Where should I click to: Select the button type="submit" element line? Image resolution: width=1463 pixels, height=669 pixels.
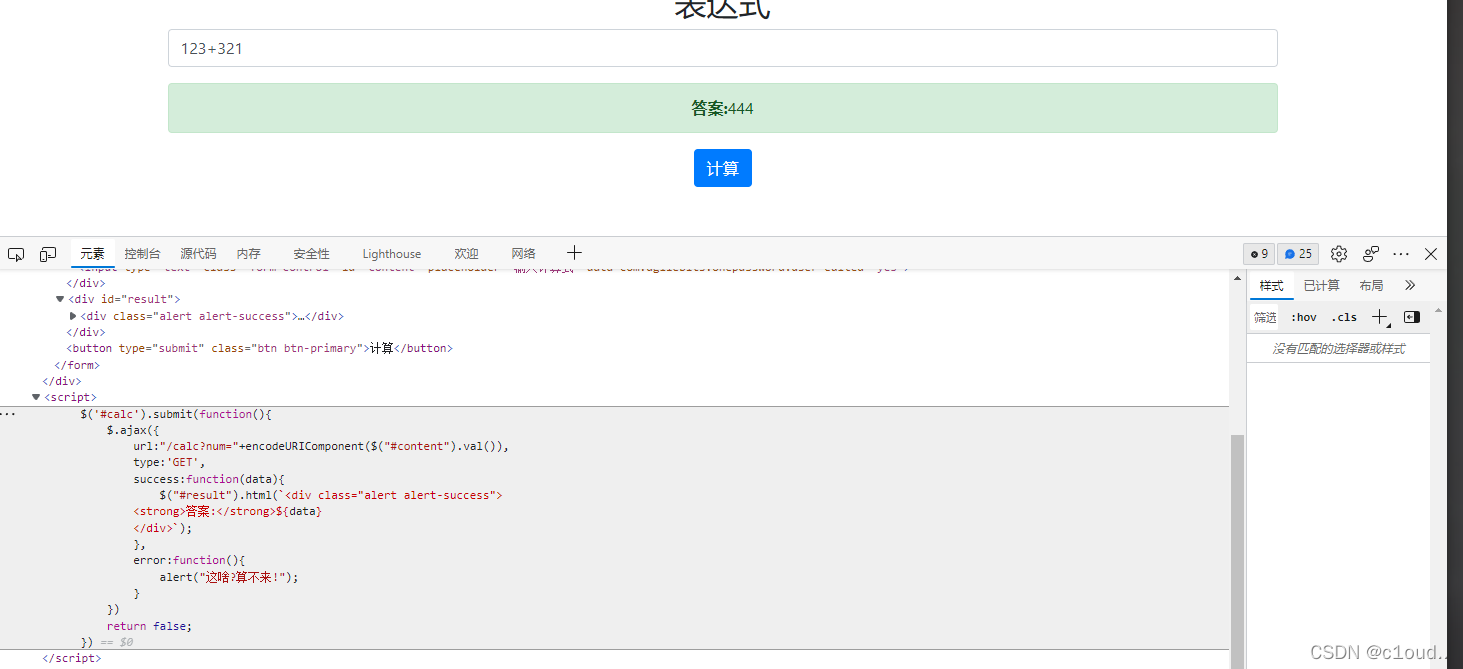click(260, 348)
